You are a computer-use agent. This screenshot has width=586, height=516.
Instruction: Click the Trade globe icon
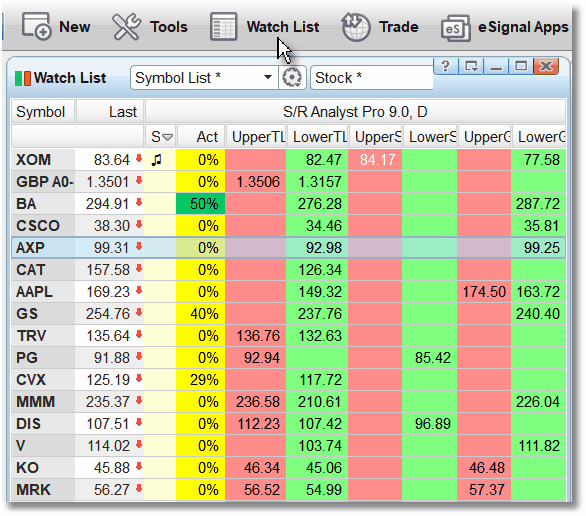coord(356,27)
